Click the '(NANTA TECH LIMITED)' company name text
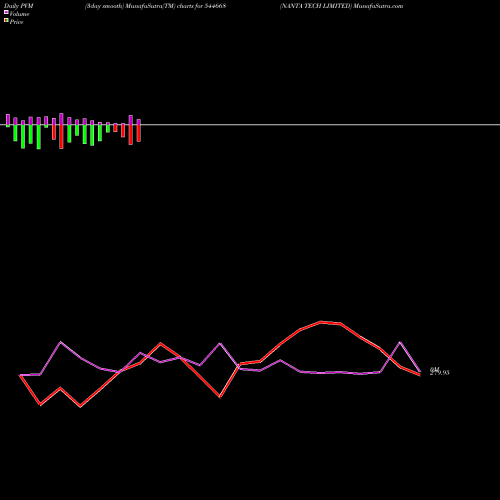 [x=316, y=6]
